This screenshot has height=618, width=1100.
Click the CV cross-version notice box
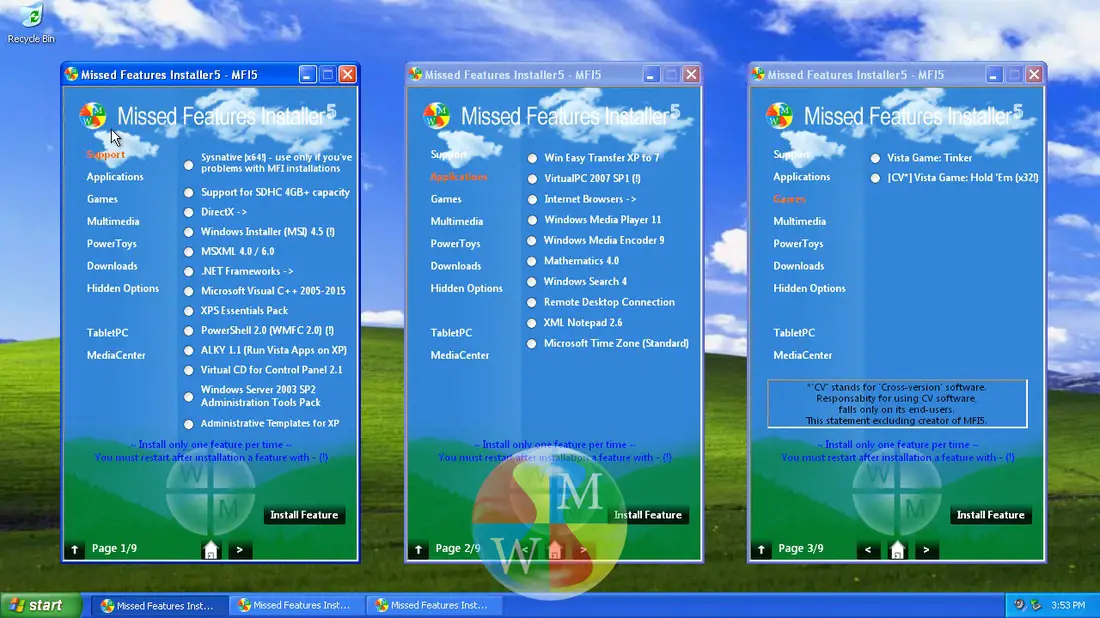pyautogui.click(x=897, y=403)
